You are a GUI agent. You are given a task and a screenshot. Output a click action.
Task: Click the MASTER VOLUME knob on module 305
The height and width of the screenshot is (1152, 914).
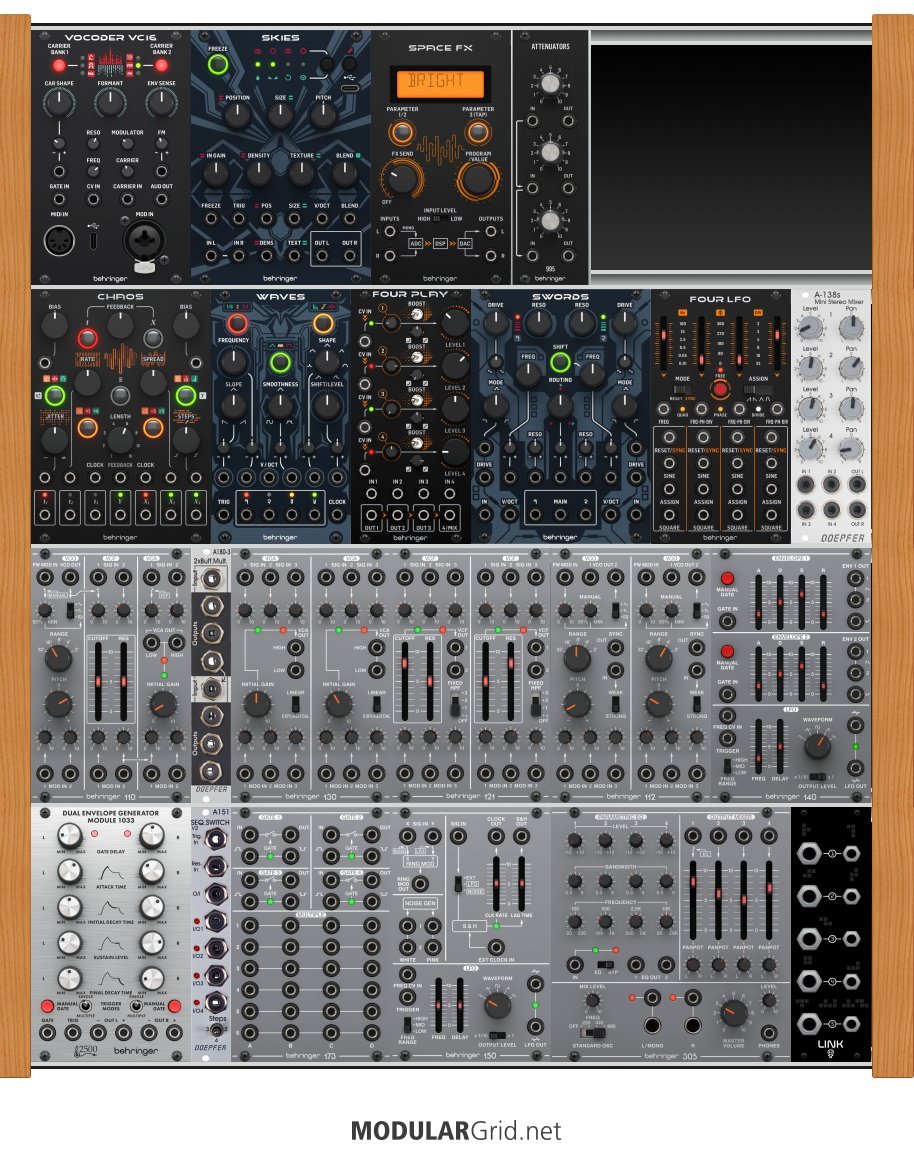[x=733, y=1013]
